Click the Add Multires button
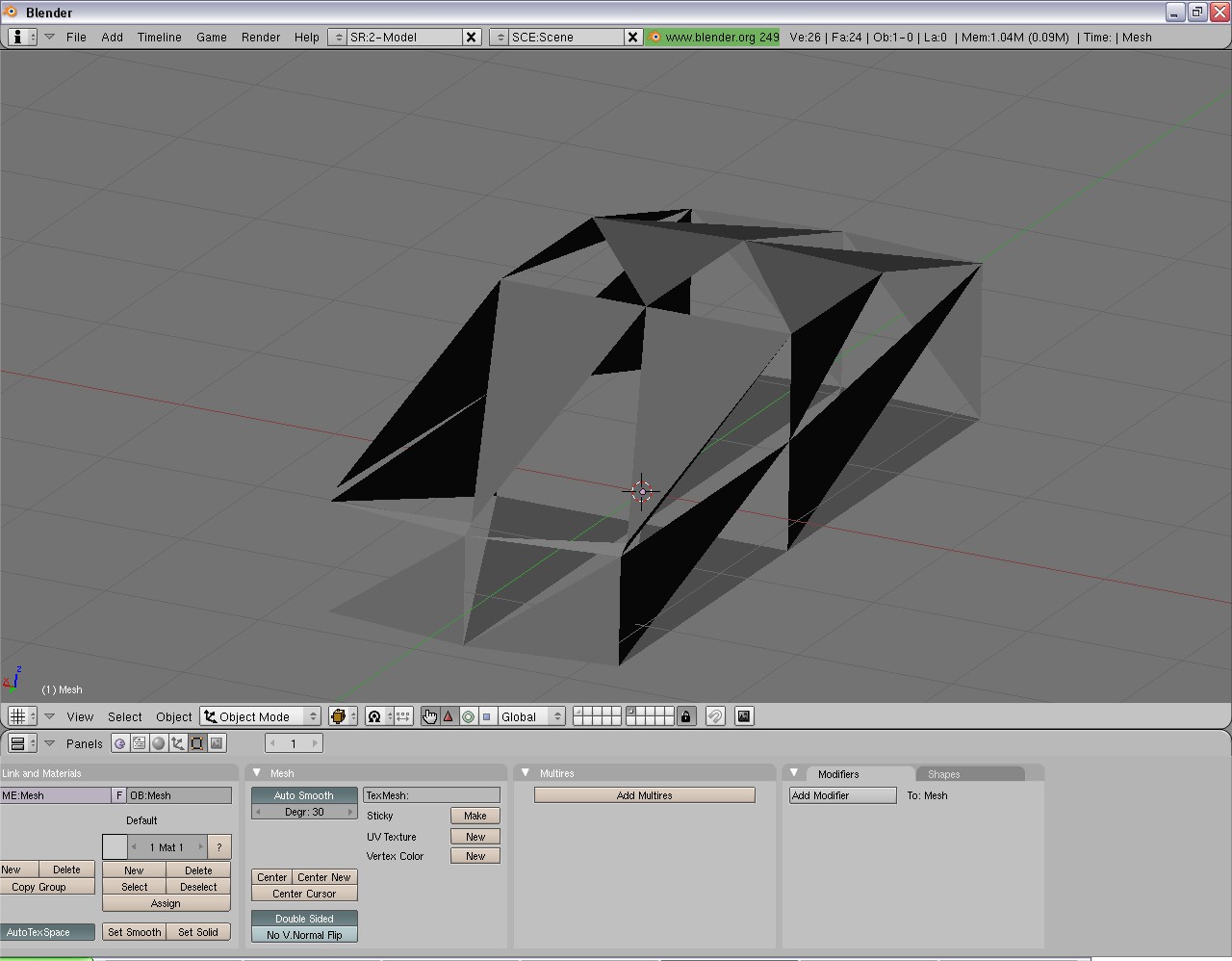1232x961 pixels. tap(645, 795)
